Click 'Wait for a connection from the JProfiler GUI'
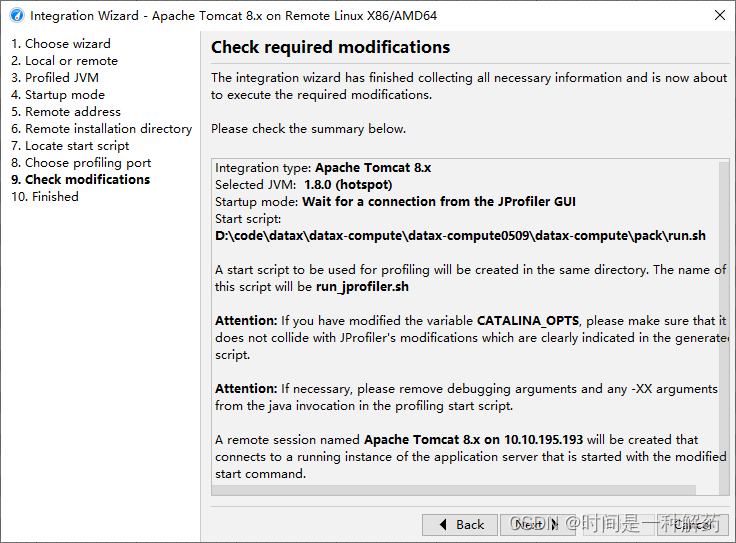736x543 pixels. (x=439, y=202)
